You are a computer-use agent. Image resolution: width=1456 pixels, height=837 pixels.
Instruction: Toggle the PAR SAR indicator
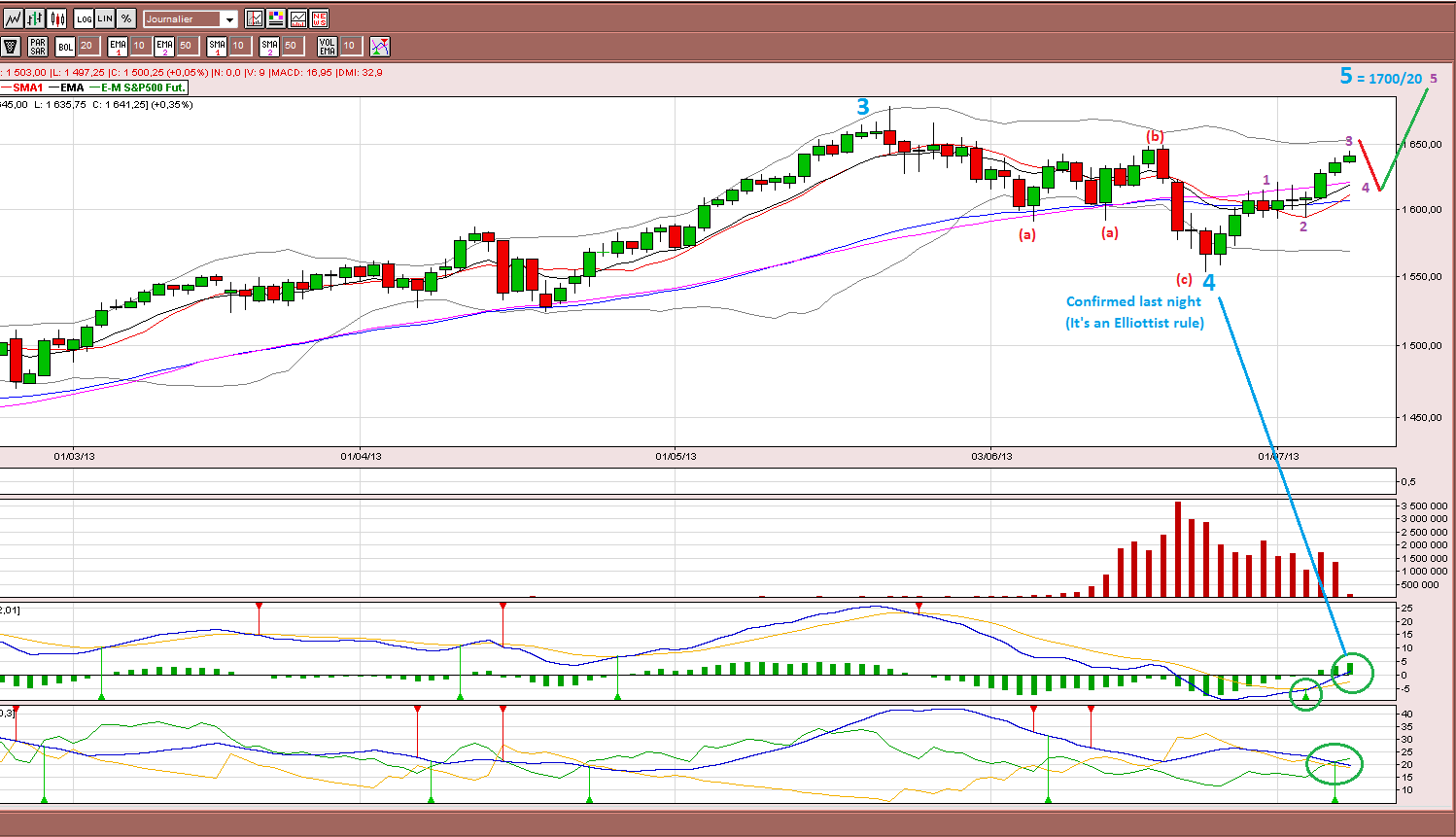coord(38,46)
